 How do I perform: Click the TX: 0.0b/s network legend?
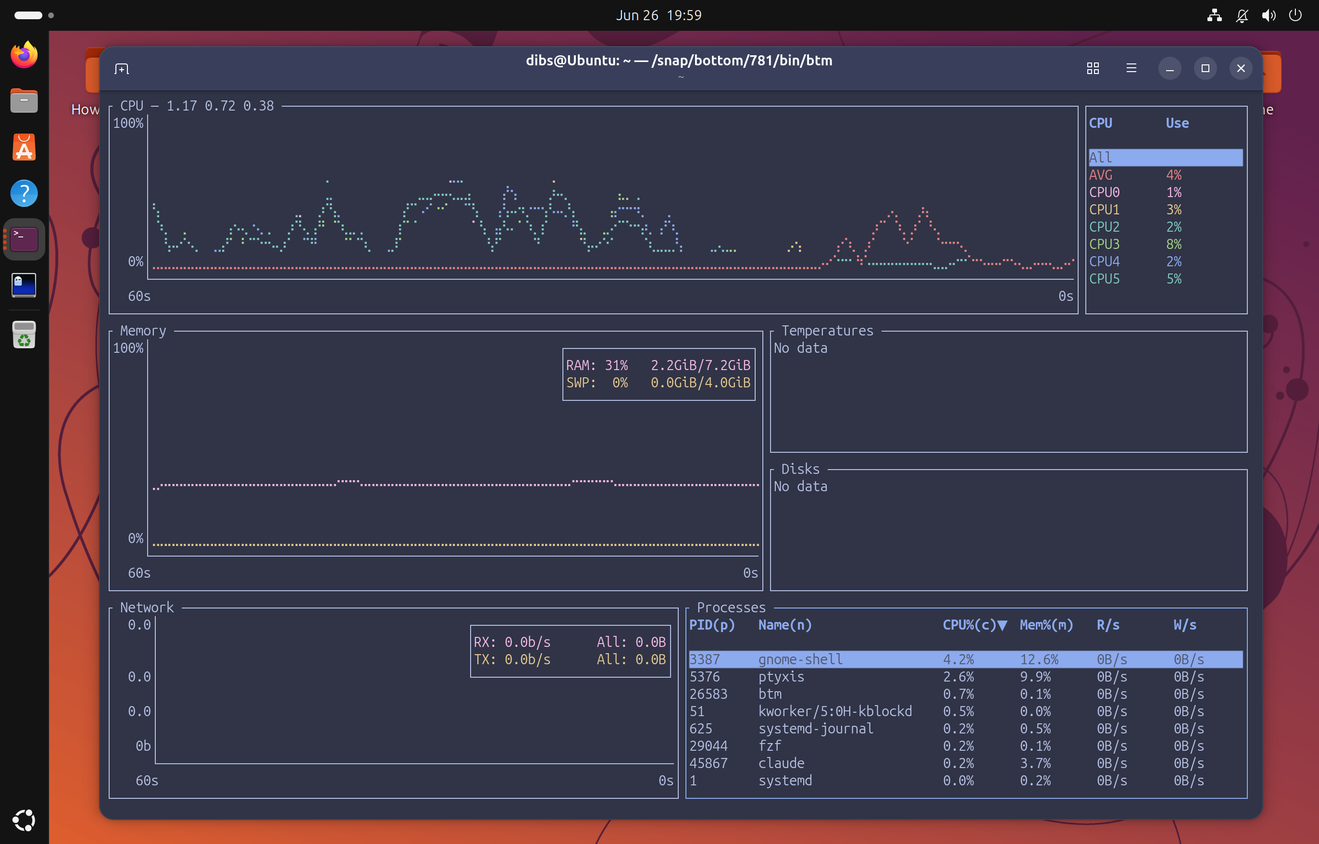570,660
